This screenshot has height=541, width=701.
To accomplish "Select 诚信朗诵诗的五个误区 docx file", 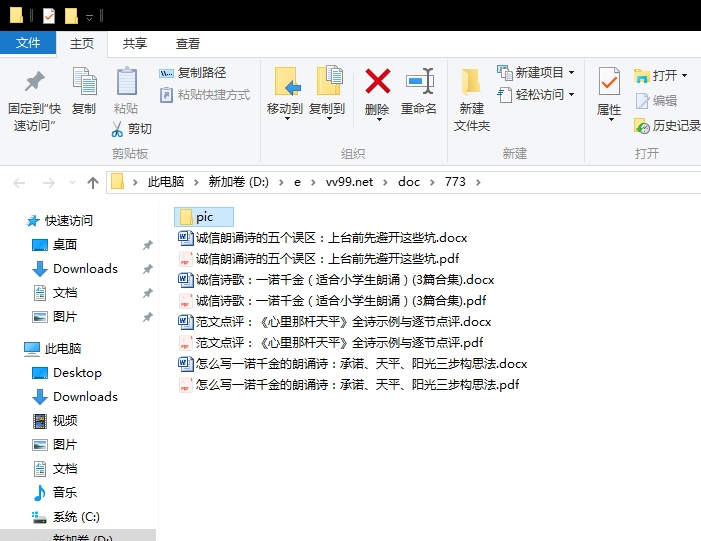I will click(x=323, y=237).
